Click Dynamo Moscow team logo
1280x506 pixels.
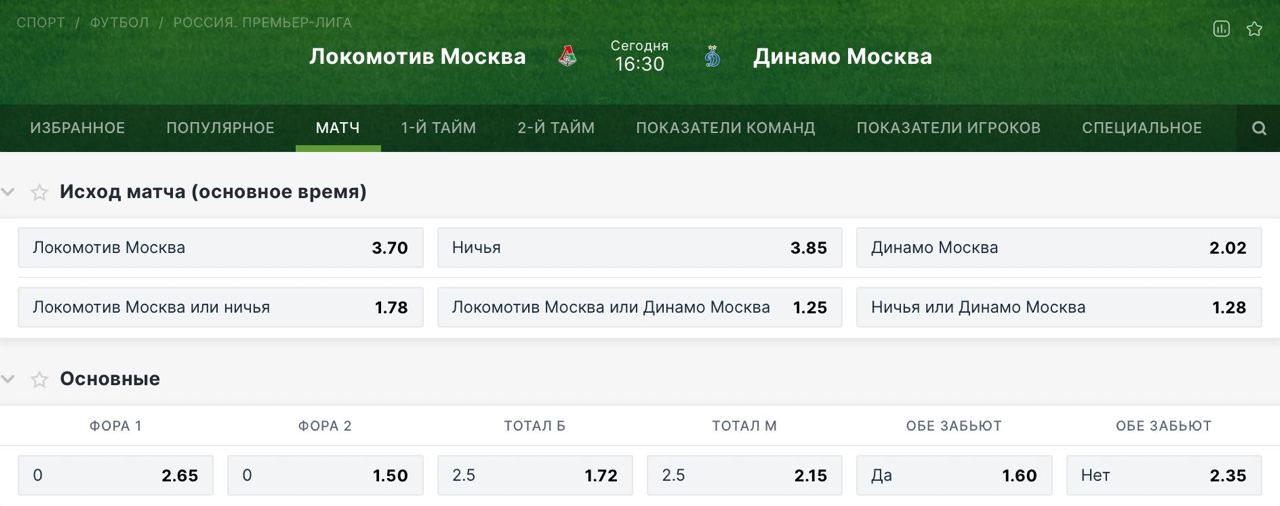pyautogui.click(x=712, y=57)
